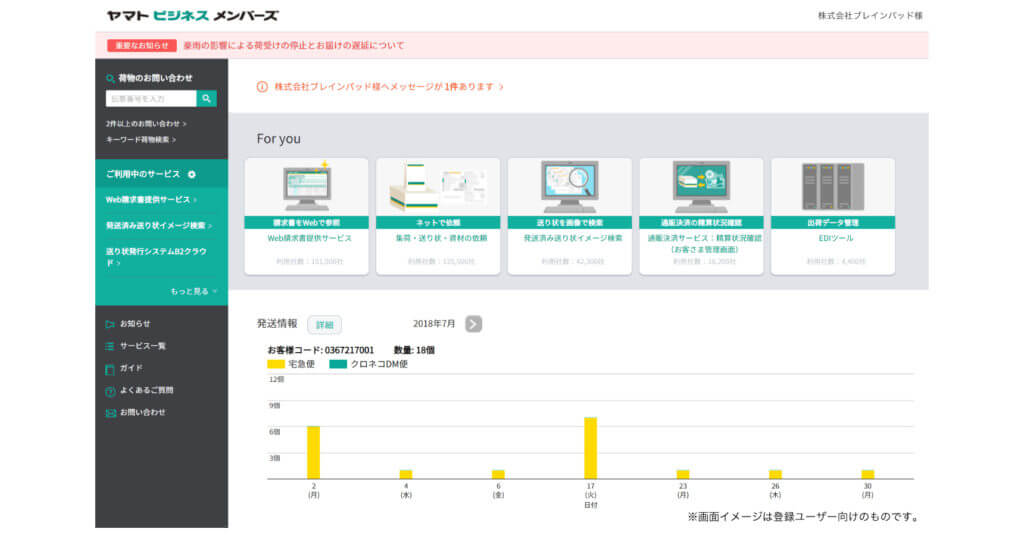The width and height of the screenshot is (1024, 535).
Task: Click the お知らせ flag icon
Action: [110, 324]
